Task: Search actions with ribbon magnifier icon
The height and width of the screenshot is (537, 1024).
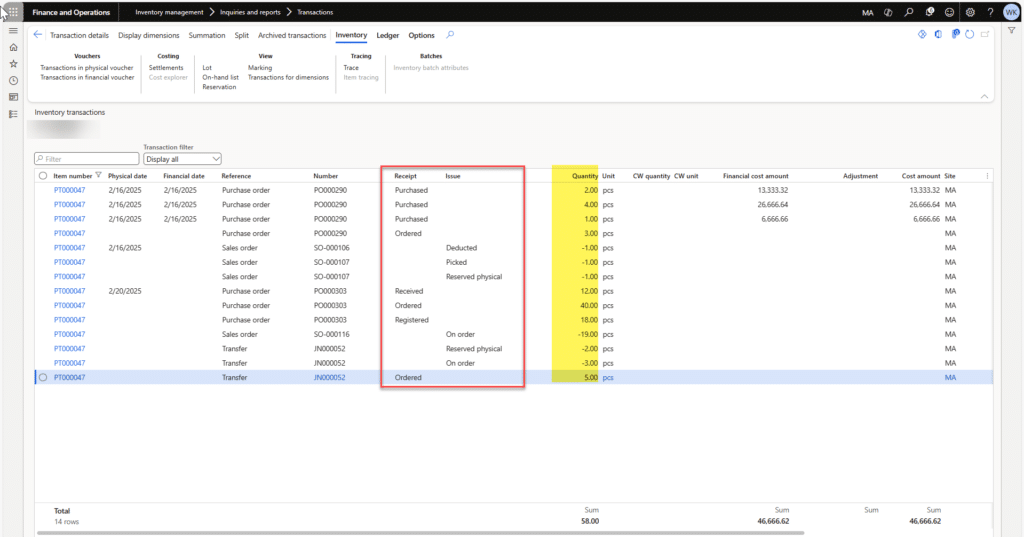Action: (x=450, y=35)
